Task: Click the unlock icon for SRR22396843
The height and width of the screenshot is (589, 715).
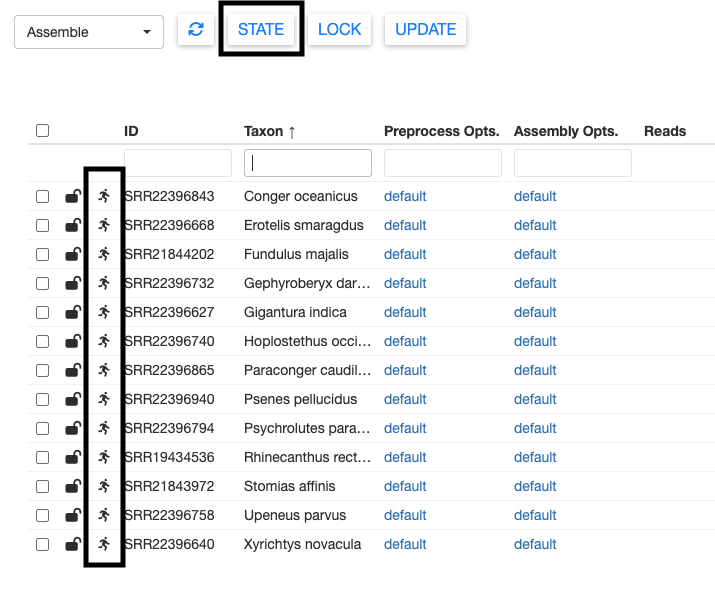Action: pos(73,196)
